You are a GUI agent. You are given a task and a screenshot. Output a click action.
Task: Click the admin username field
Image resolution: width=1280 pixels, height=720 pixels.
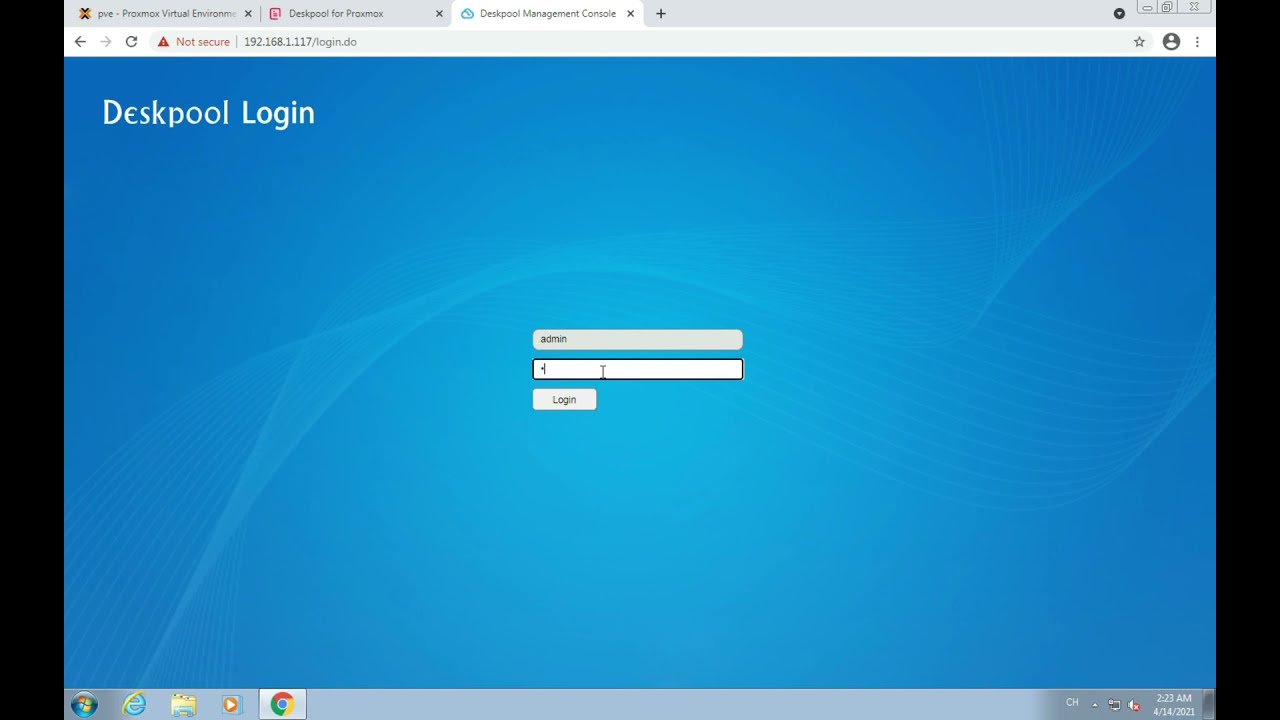tap(637, 339)
